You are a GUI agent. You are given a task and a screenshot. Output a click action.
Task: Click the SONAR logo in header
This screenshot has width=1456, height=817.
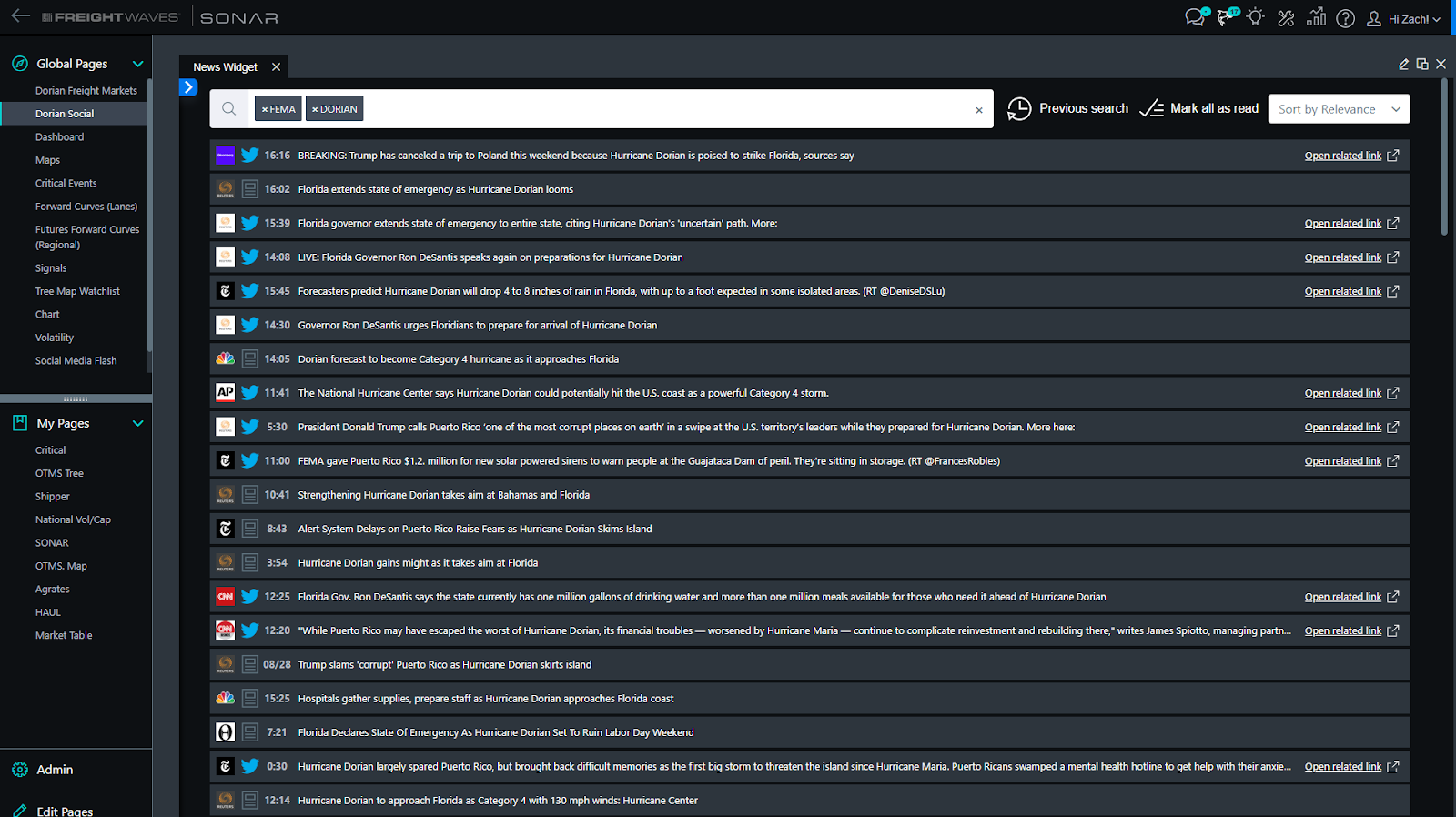[239, 17]
